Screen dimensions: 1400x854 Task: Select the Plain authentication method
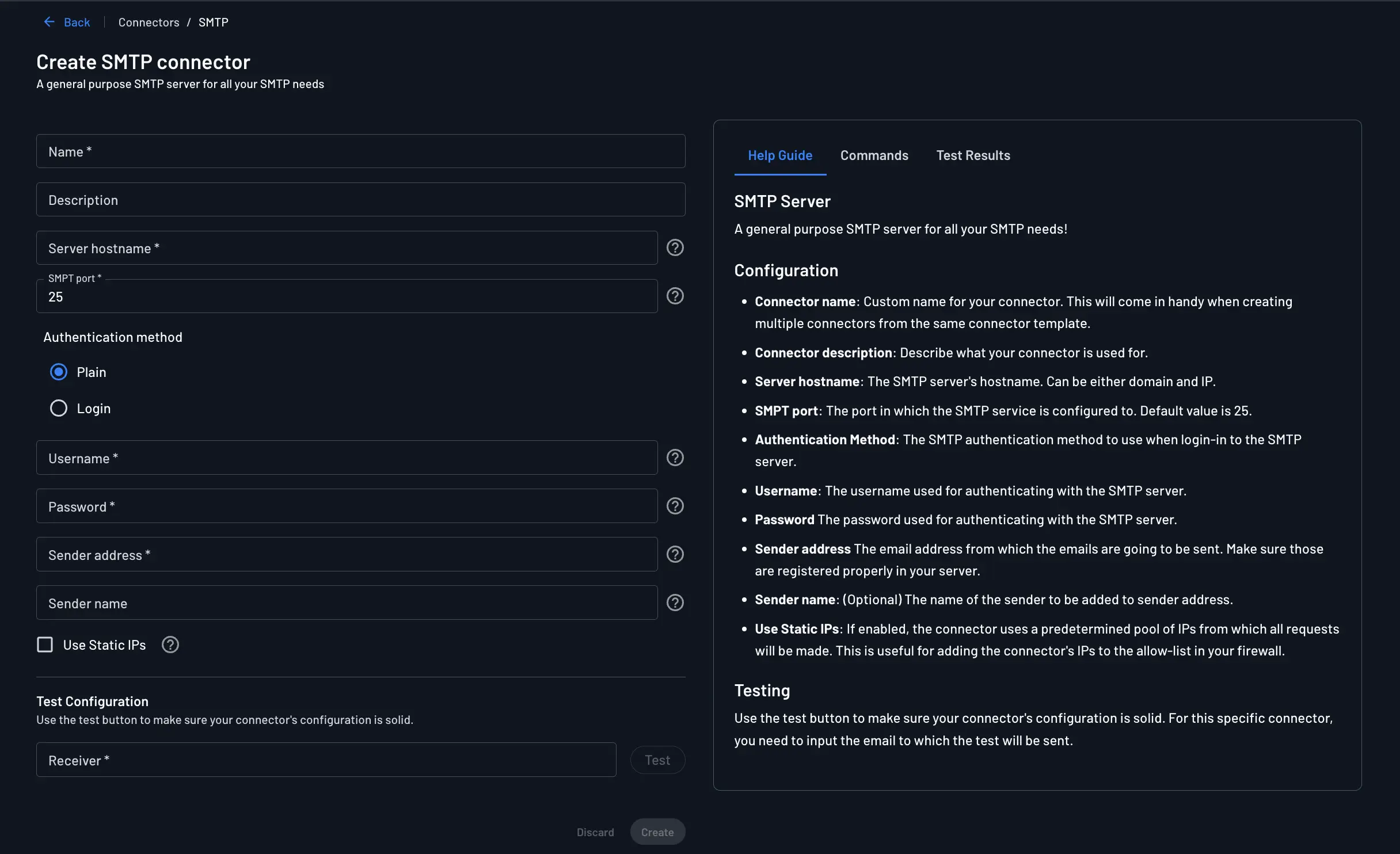pyautogui.click(x=58, y=372)
